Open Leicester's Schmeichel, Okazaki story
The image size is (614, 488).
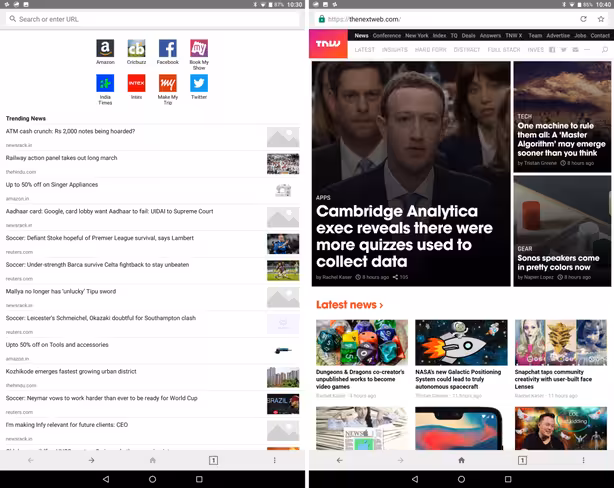tap(153, 324)
